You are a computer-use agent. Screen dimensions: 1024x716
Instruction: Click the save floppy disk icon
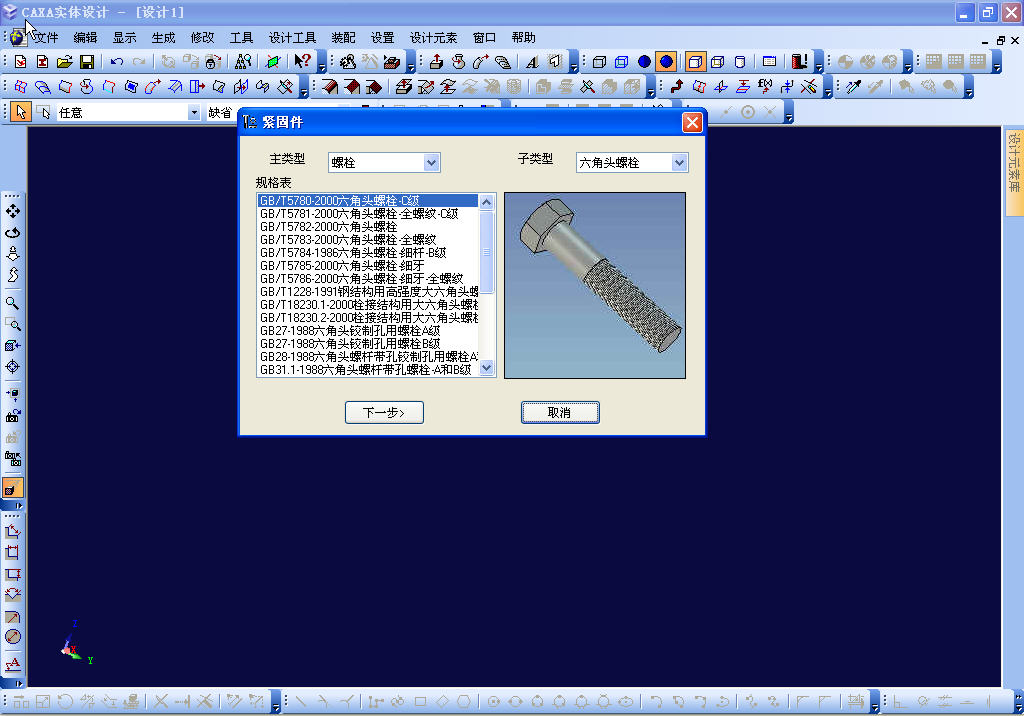pos(86,61)
